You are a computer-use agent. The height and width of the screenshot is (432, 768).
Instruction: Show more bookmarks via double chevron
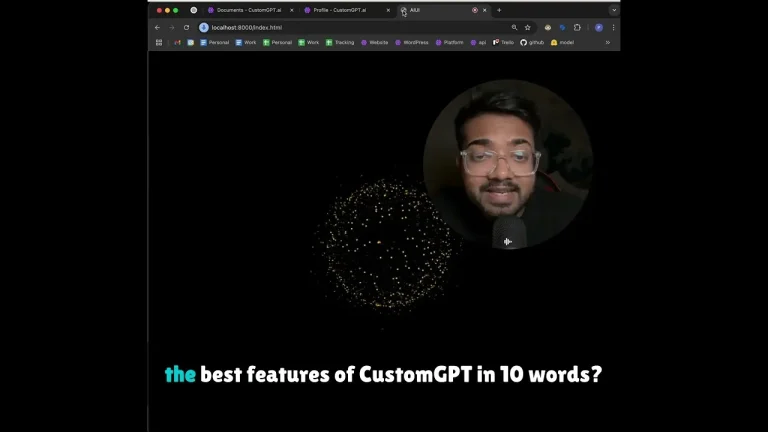point(608,43)
